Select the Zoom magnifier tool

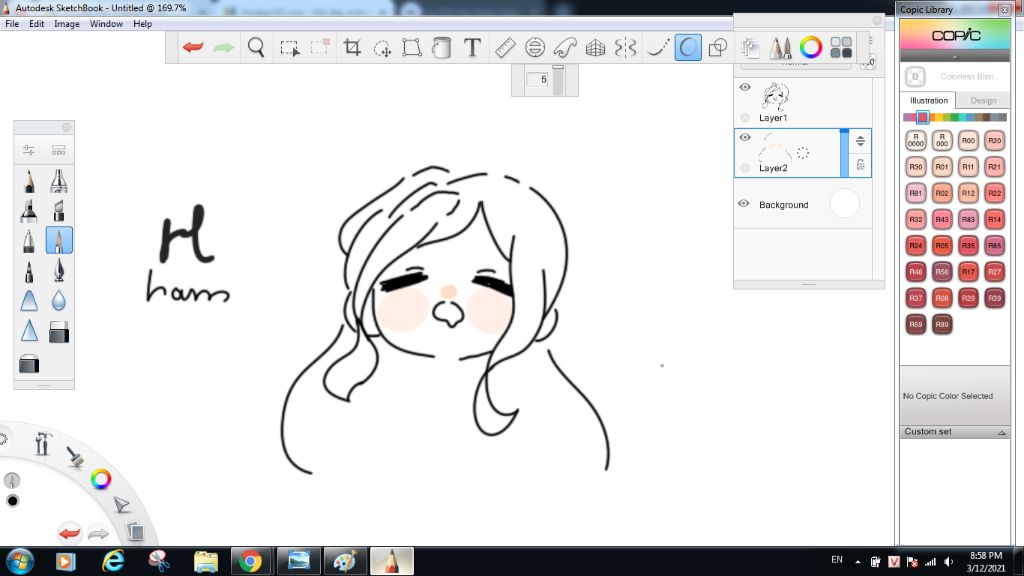pos(256,47)
